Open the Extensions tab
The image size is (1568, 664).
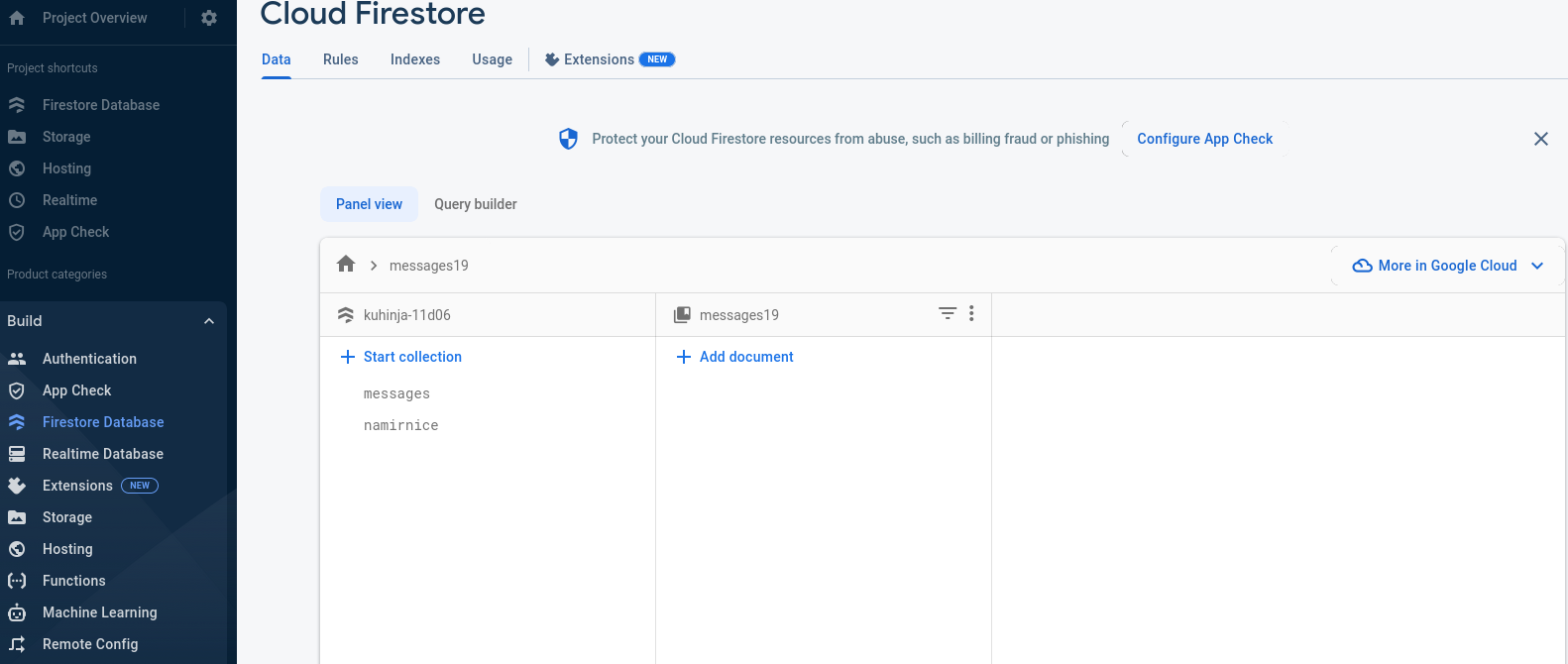click(x=599, y=59)
